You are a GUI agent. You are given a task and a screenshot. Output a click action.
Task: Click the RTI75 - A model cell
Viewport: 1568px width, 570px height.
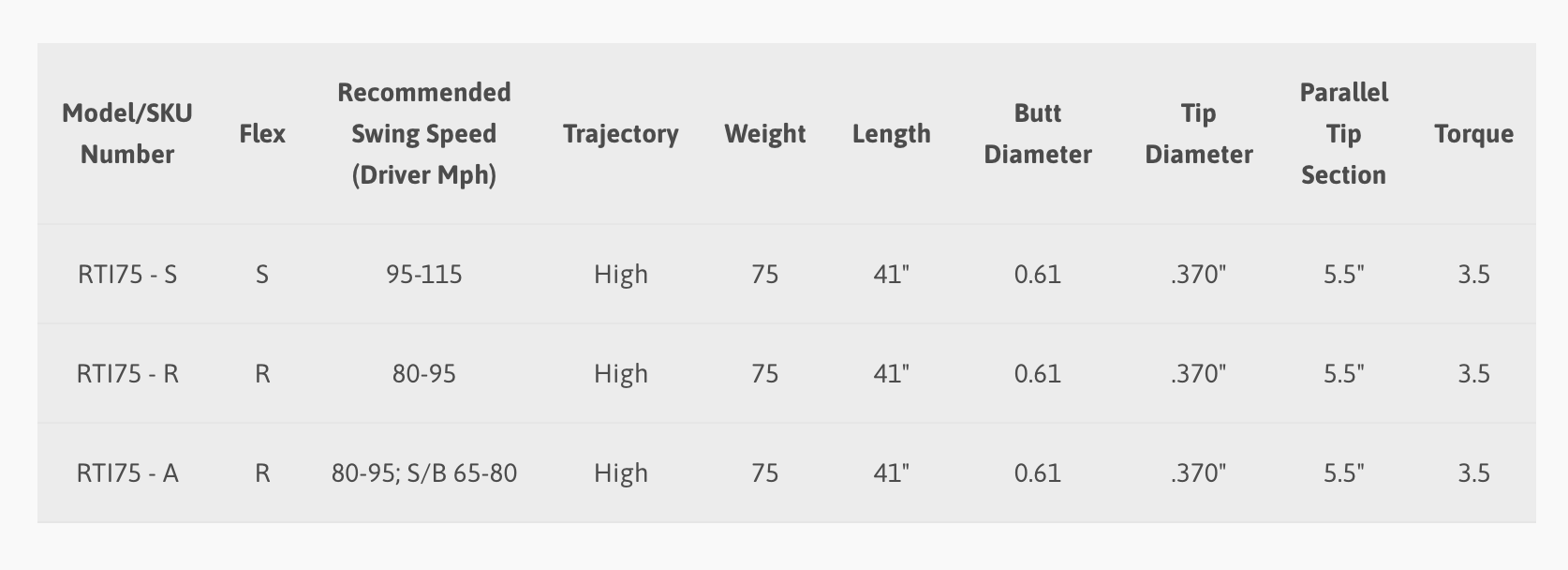click(127, 472)
